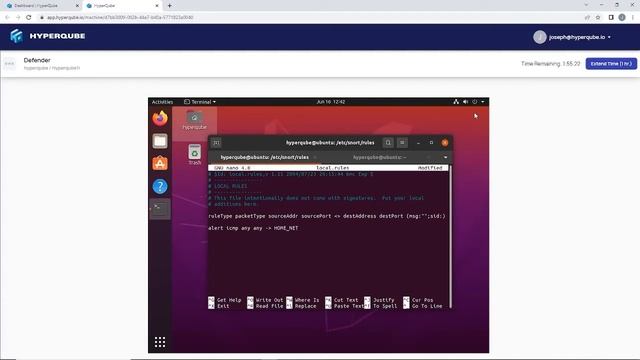Go forward in browser history
640x360 pixels.
(x=18, y=17)
